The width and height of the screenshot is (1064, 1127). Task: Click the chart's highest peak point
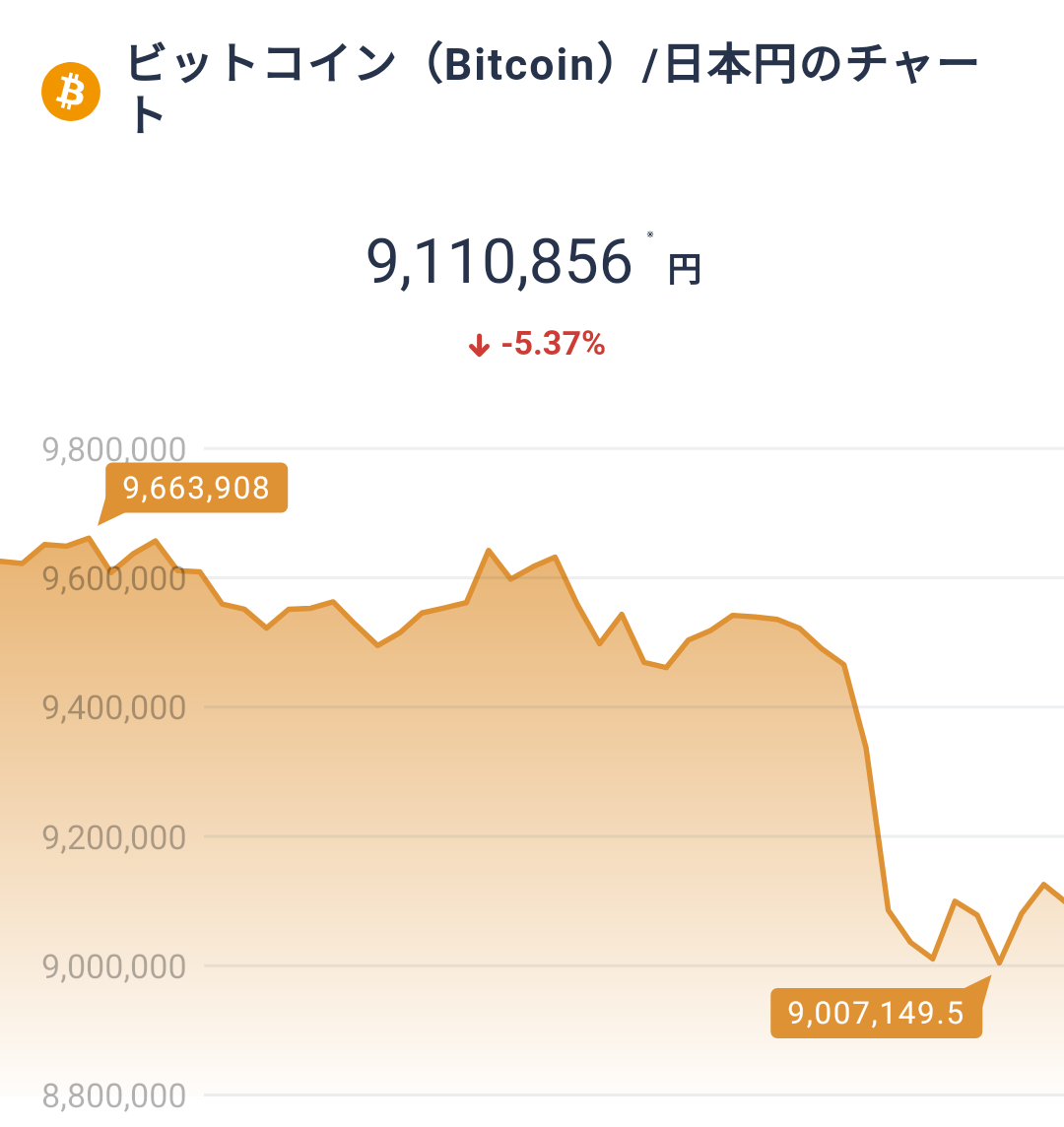(x=89, y=537)
